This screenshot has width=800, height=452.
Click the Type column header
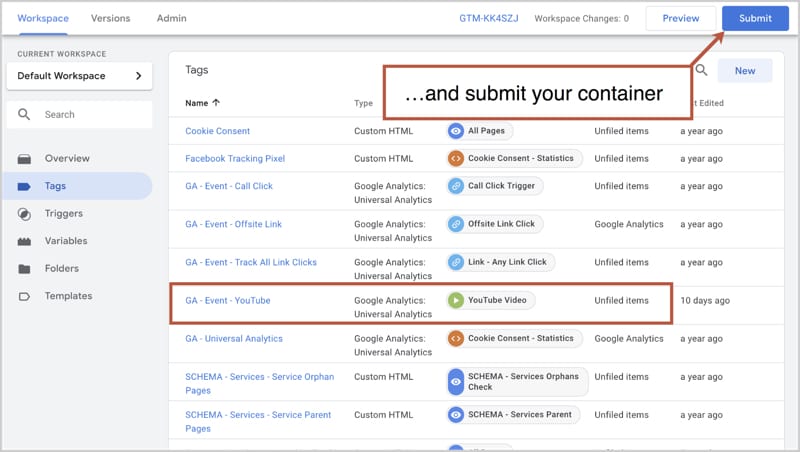coord(363,103)
